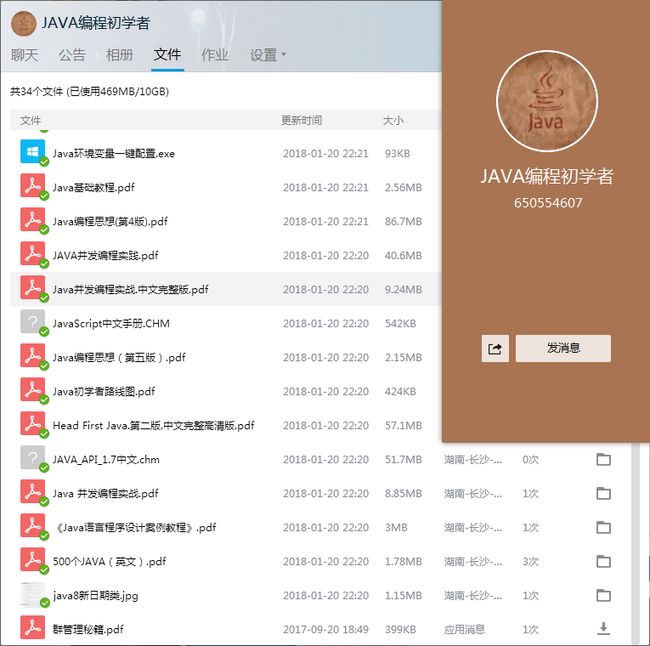This screenshot has height=646, width=650.
Task: Click the PDF icon of Java并发编程实战.中文完整版.pdf
Action: point(32,288)
